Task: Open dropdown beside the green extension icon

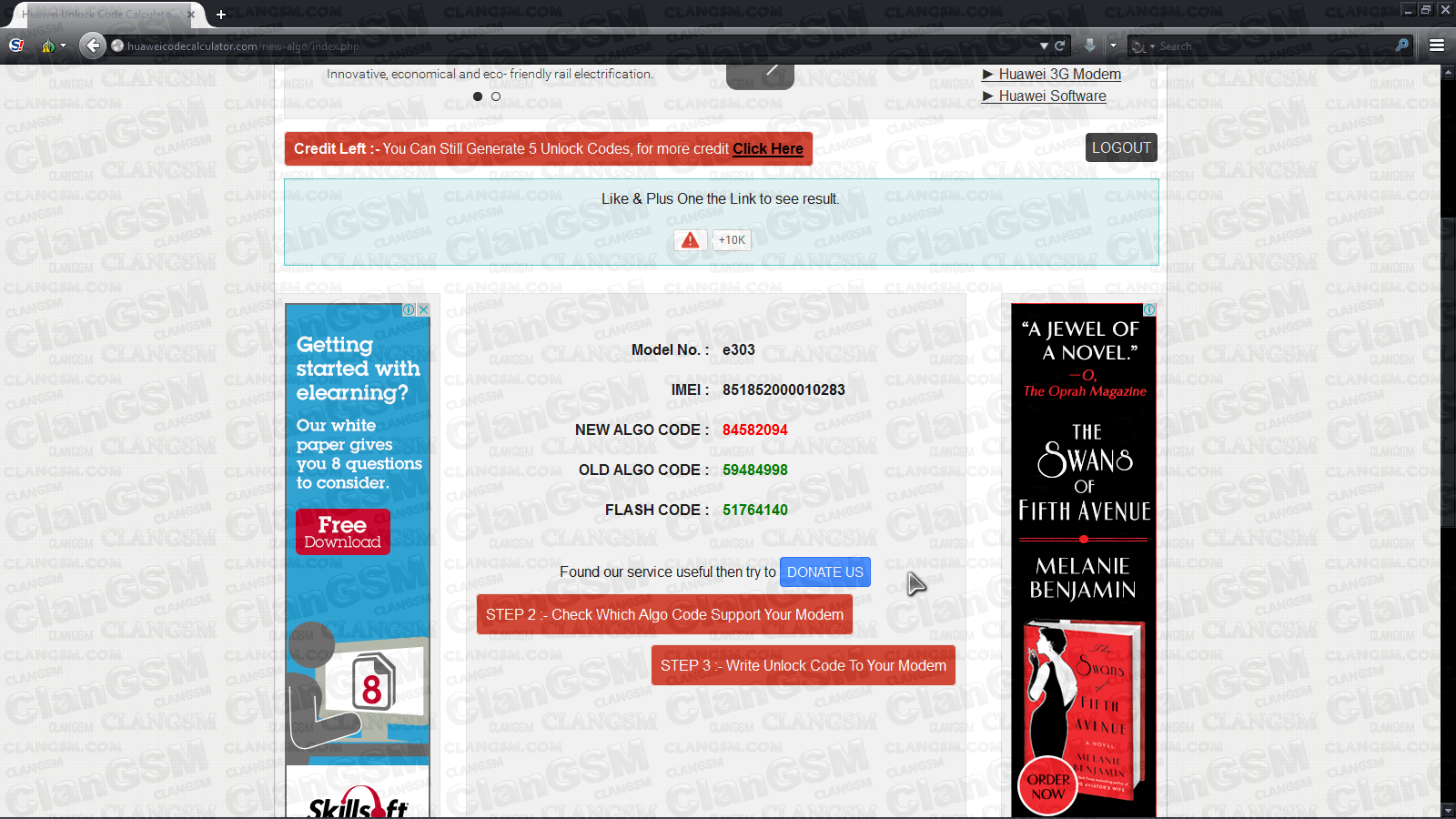Action: click(x=63, y=46)
